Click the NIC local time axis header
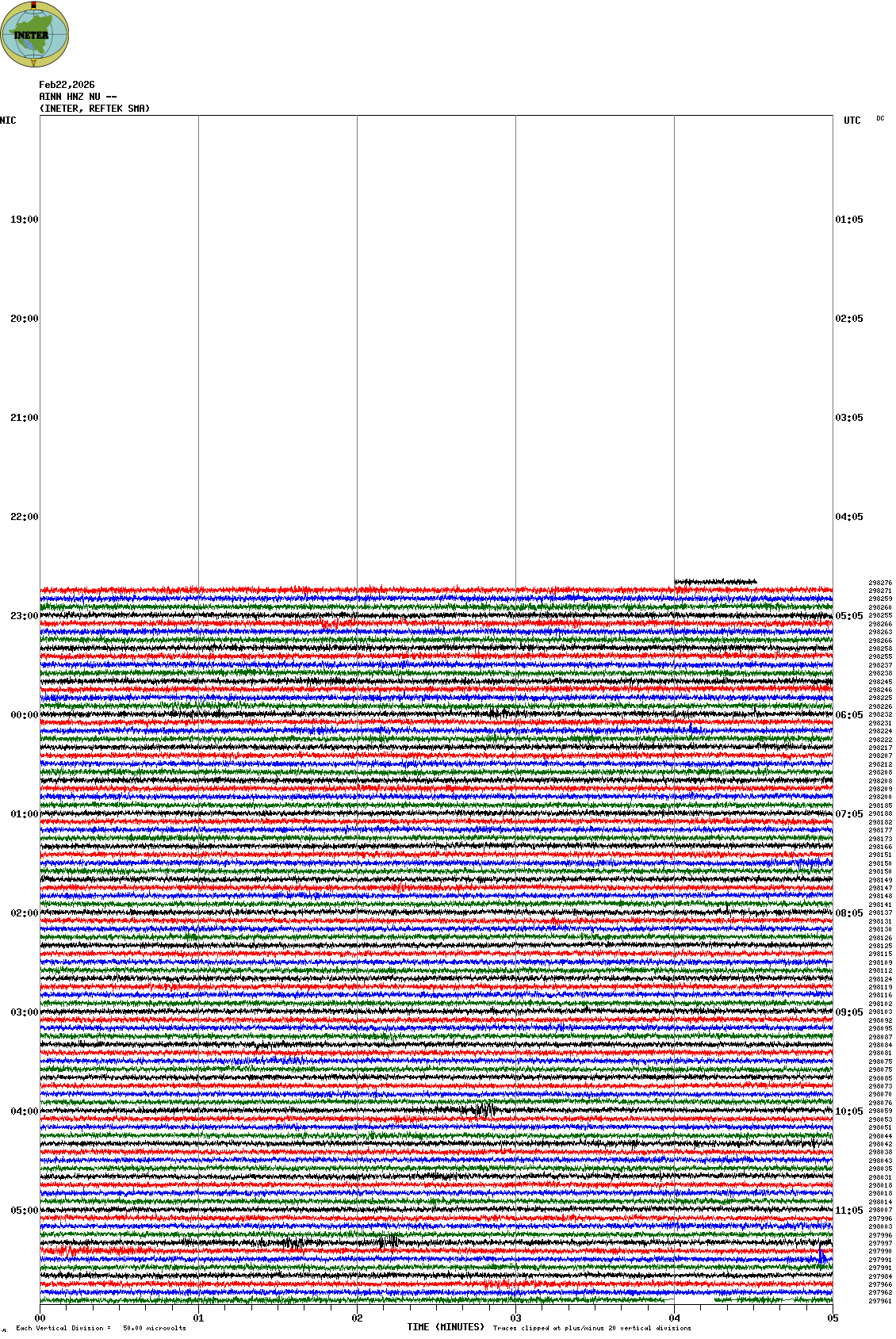The width and height of the screenshot is (896, 1339). pos(9,121)
